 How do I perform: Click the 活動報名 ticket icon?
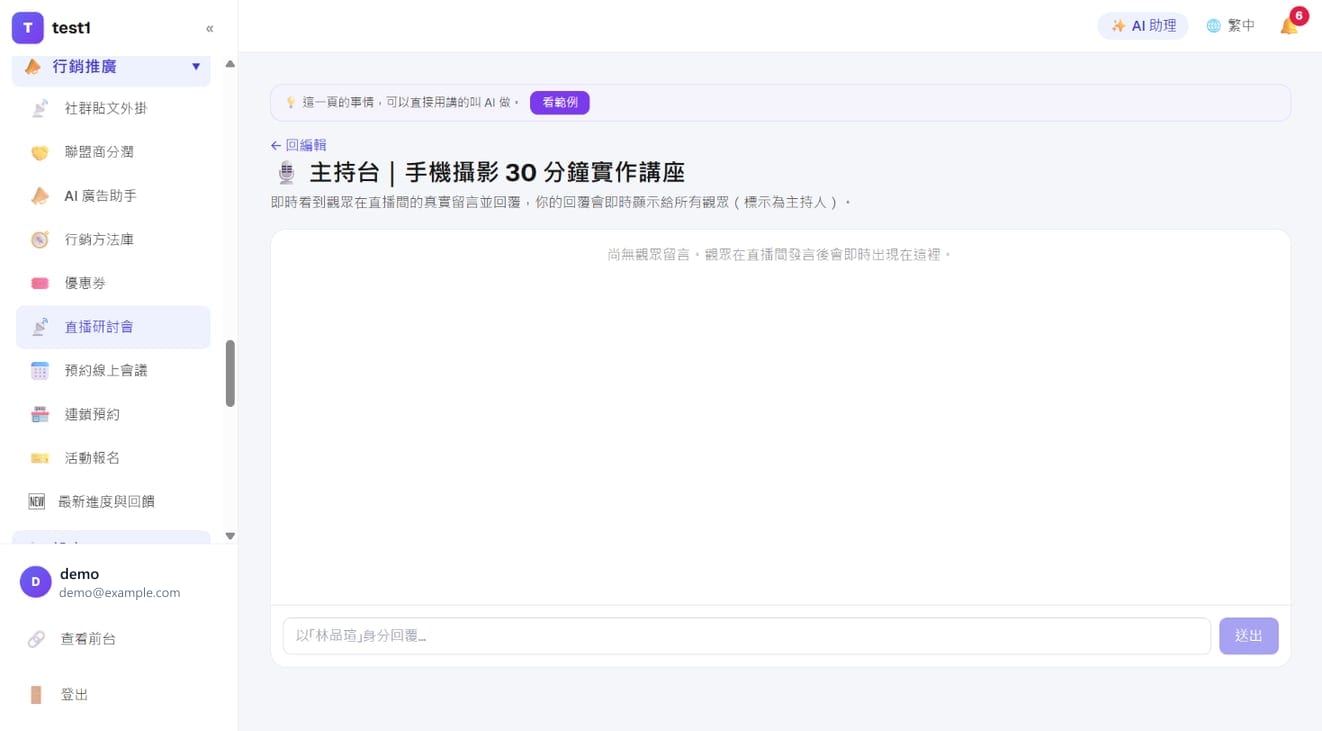40,458
